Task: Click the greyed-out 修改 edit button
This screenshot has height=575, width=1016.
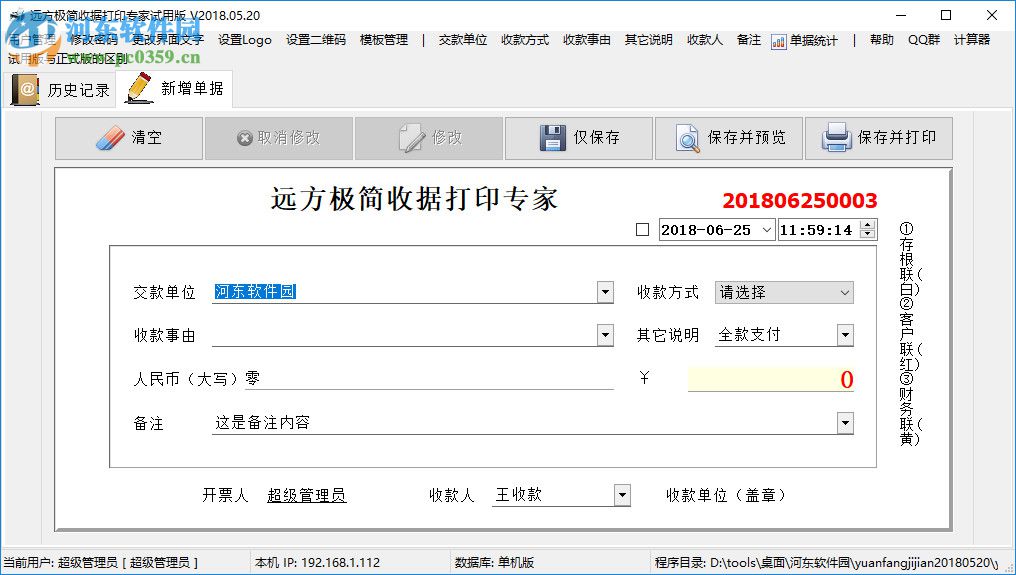Action: pyautogui.click(x=429, y=138)
